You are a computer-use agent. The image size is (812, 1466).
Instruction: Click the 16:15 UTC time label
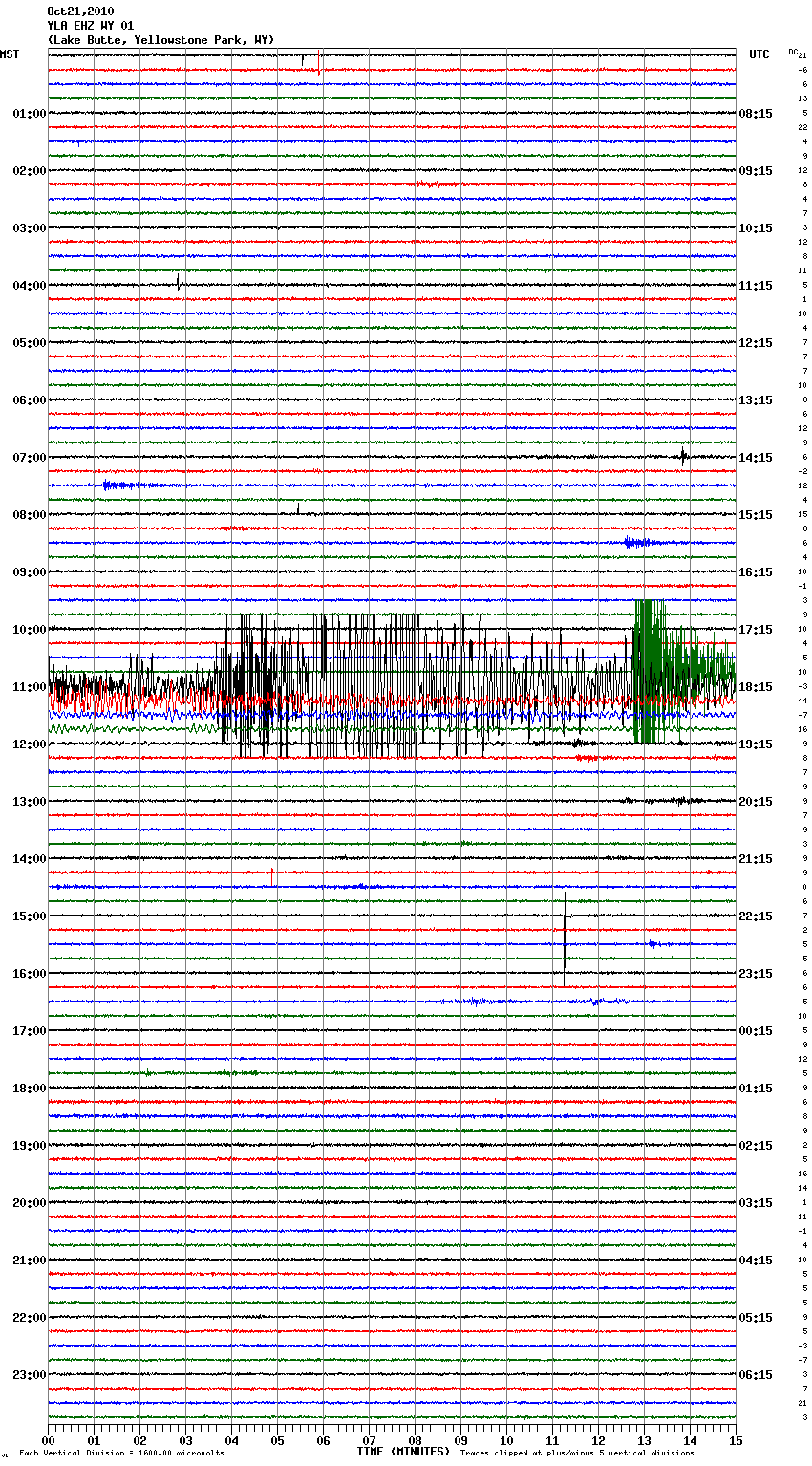(756, 572)
